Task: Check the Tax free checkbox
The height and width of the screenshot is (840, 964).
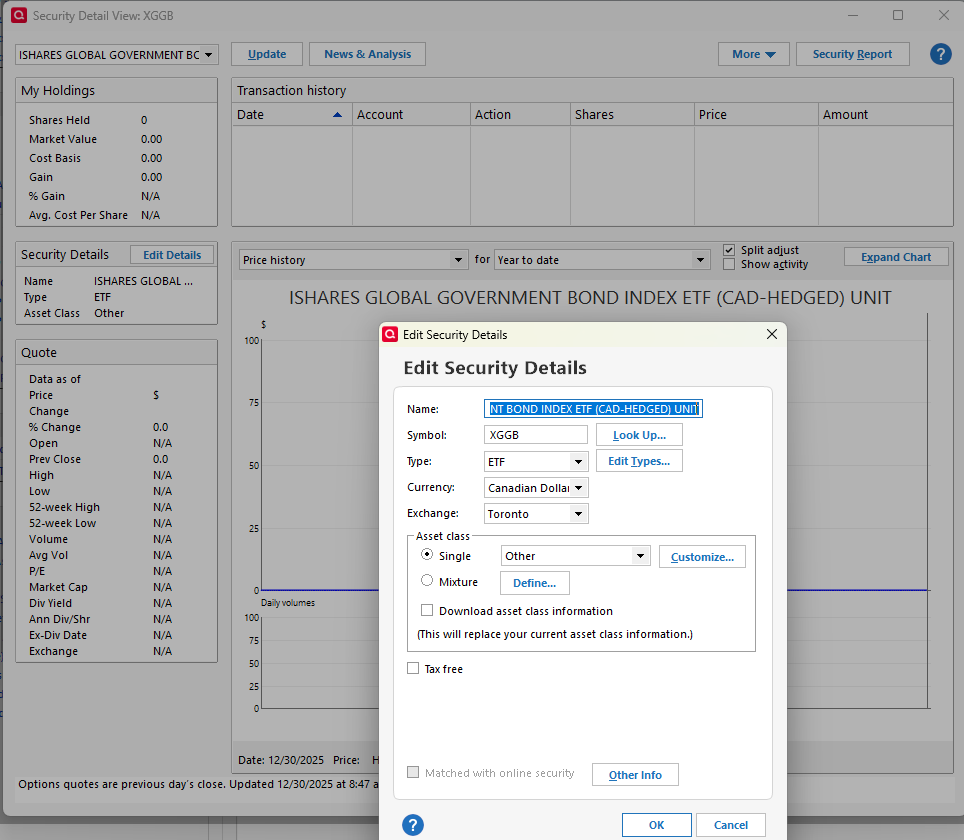Action: 413,669
